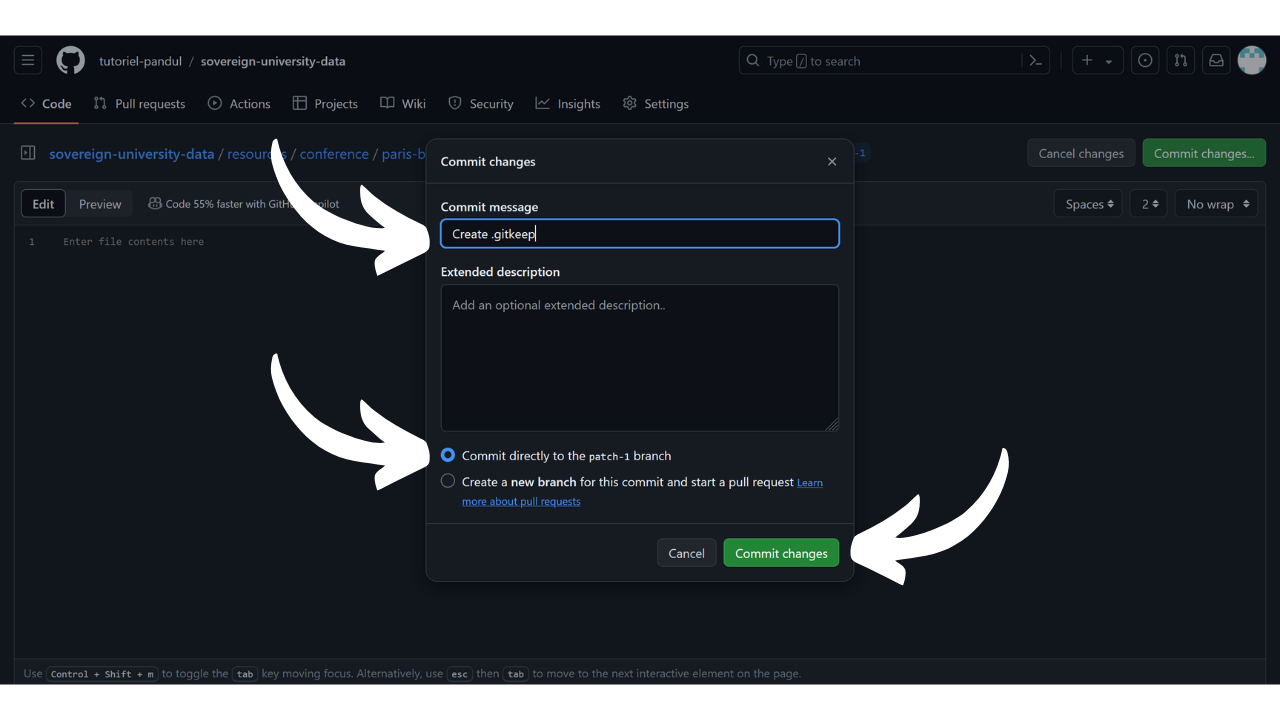
Task: Select Commit directly to patch-1 branch
Action: coord(448,455)
